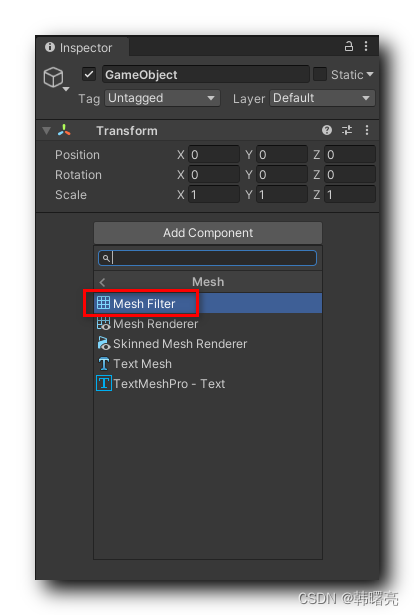Open the GameObject cube icon picker

click(x=55, y=78)
